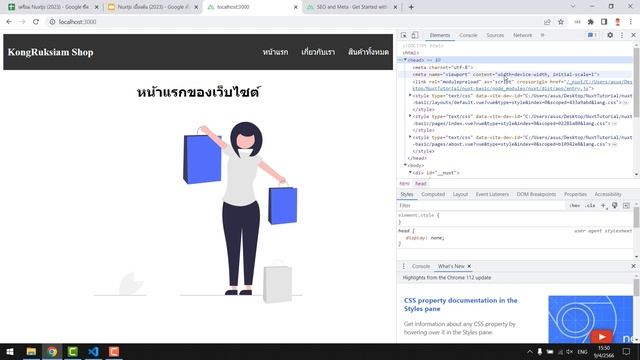Open the share page icon in the address bar
The image size is (640, 360).
pos(547,22)
